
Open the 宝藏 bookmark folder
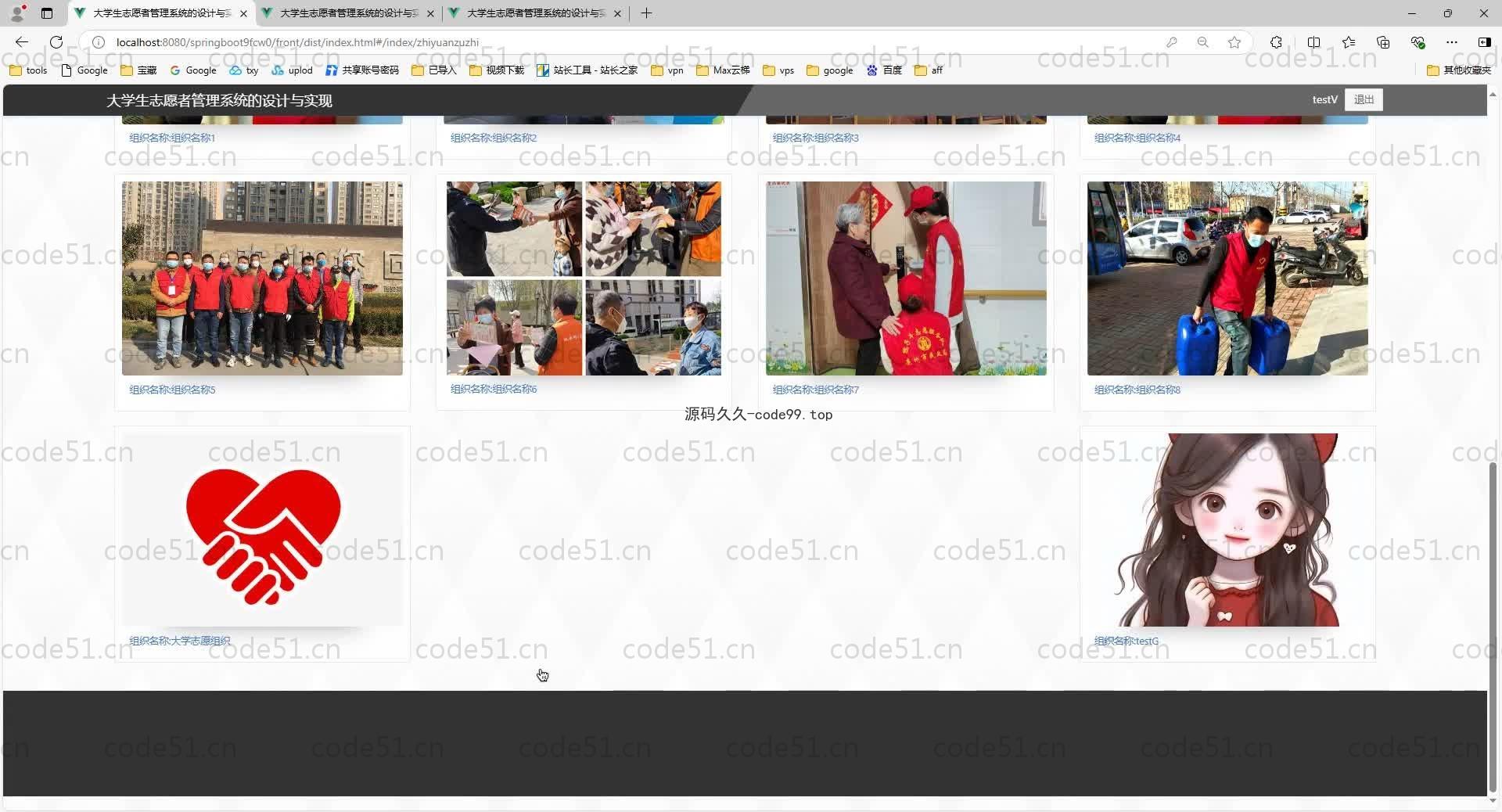(138, 70)
